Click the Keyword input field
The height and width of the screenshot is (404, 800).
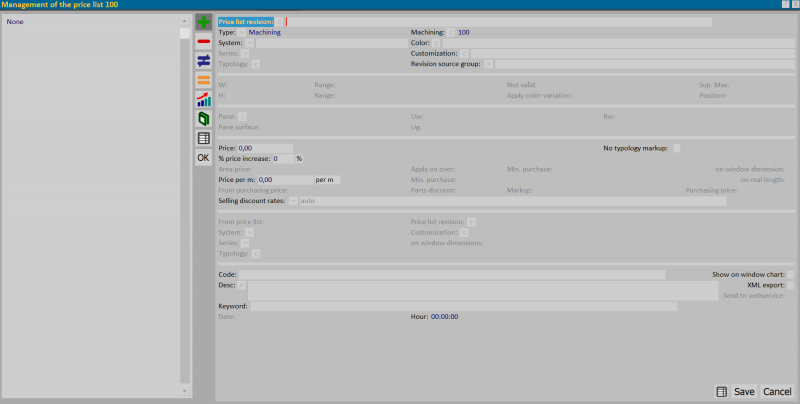point(464,307)
